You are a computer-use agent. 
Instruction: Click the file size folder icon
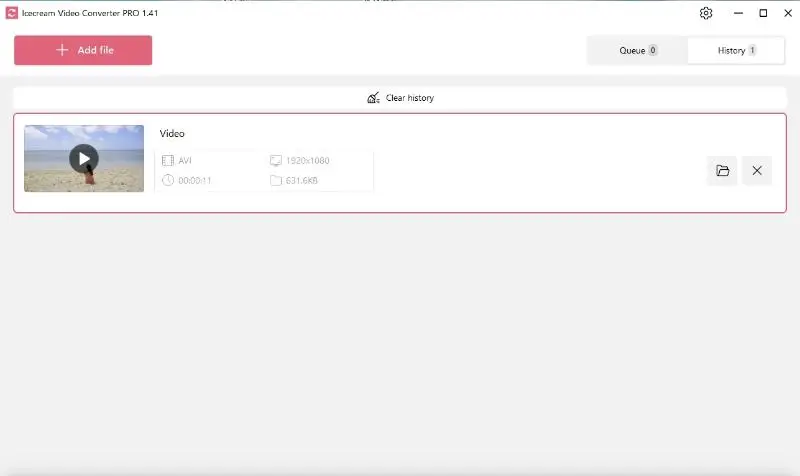(x=276, y=180)
